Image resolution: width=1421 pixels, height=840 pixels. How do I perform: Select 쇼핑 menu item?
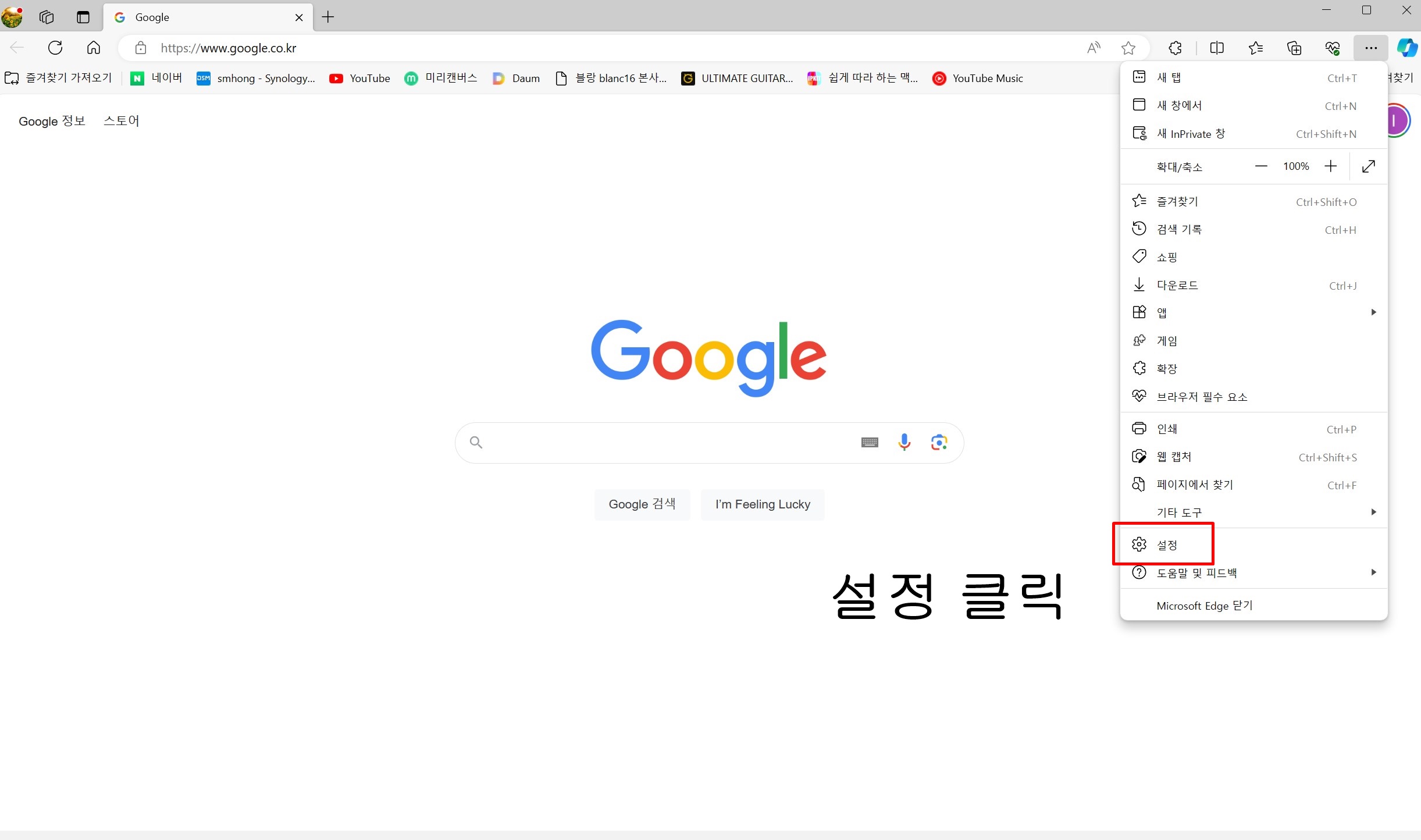pyautogui.click(x=1253, y=257)
